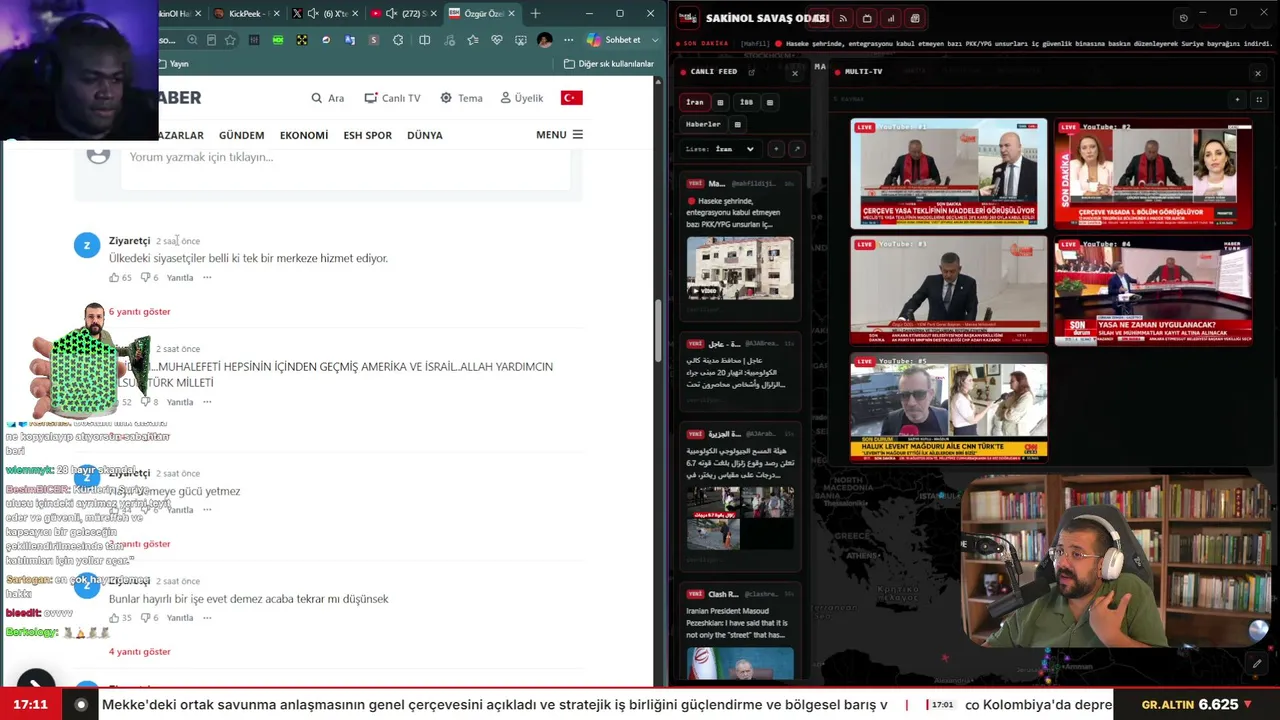
Task: Like the 'Bunlar hayırlı bir işe' comment
Action: [x=114, y=618]
